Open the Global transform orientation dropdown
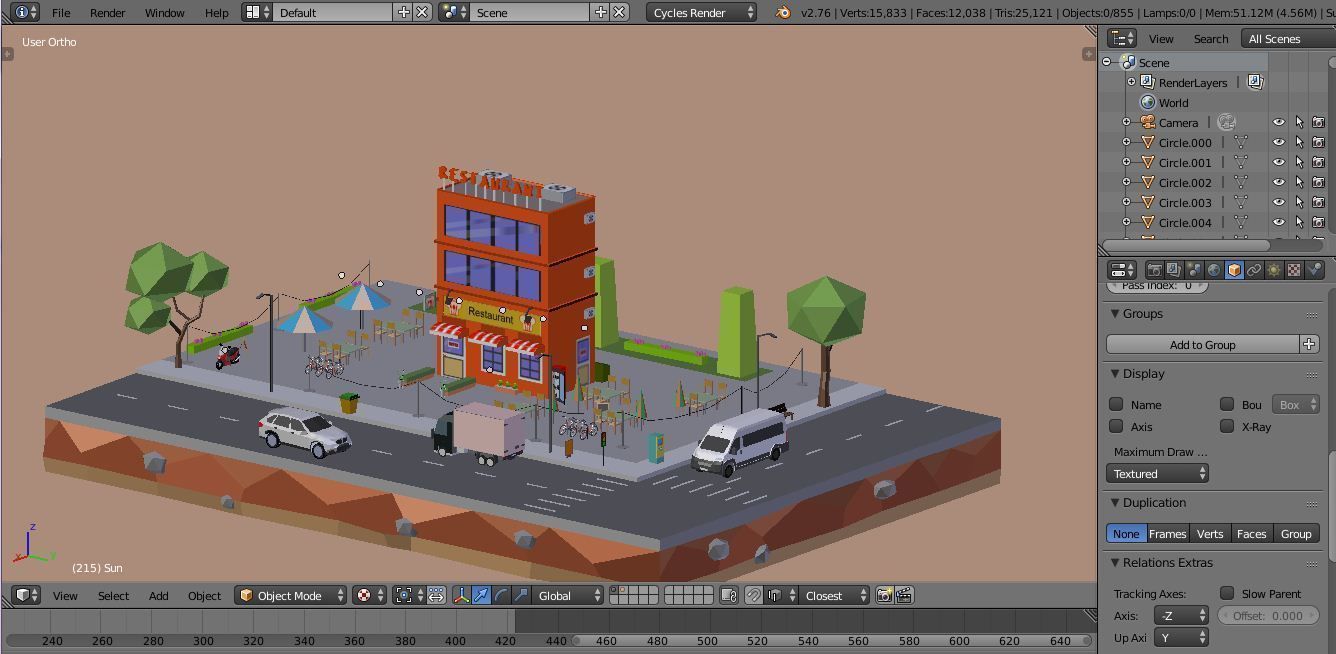1336x654 pixels. [x=567, y=595]
